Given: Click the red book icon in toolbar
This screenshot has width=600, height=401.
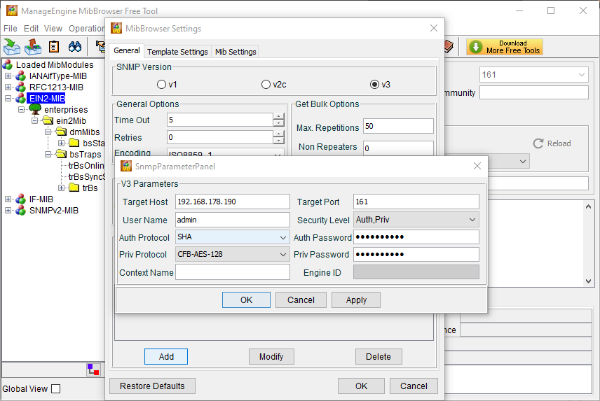Looking at the screenshot, I should [x=448, y=47].
